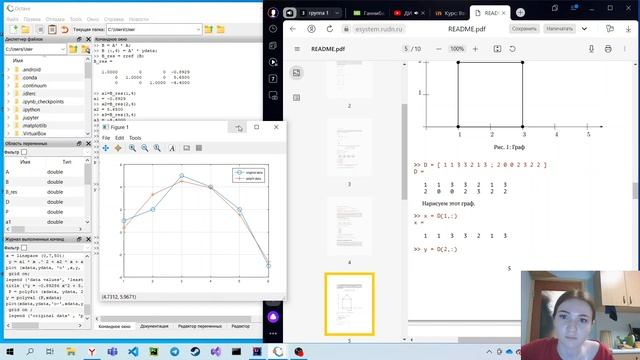The image size is (640, 360).
Task: Expand the .continuum folder in file browser
Action: point(8,86)
